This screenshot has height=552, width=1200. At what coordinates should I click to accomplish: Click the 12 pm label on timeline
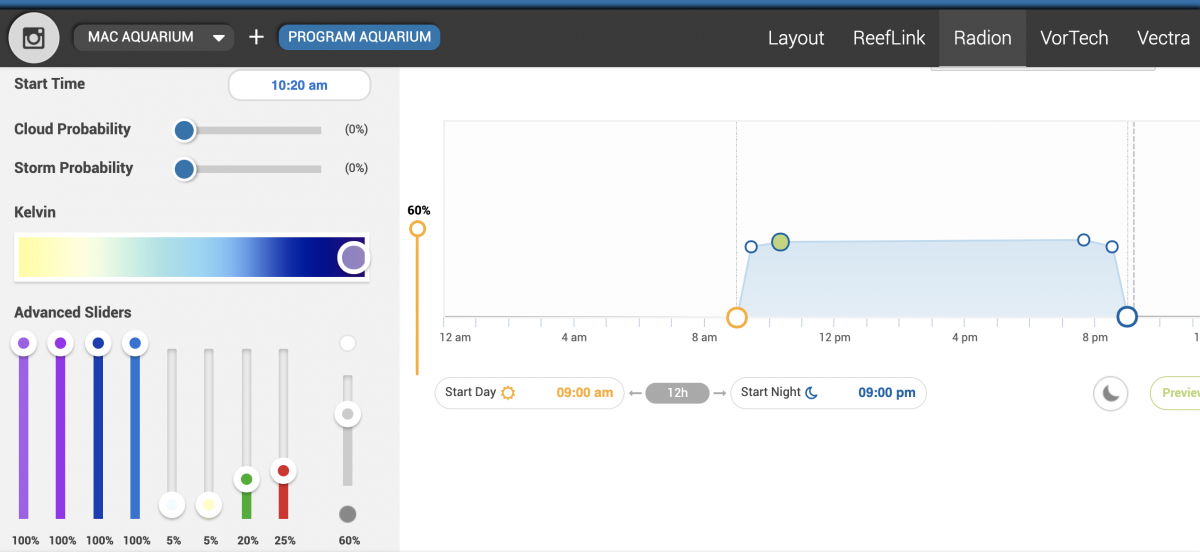835,338
